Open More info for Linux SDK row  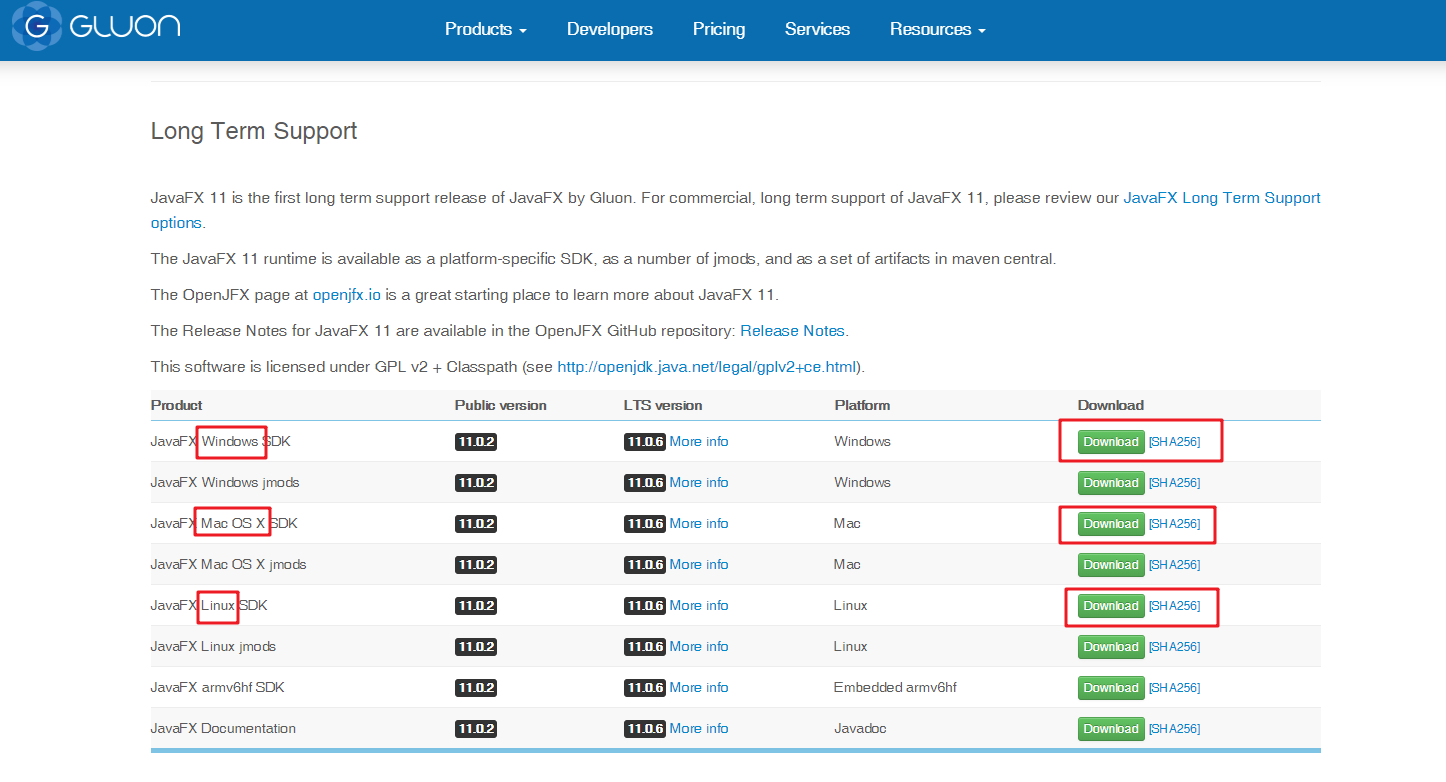(699, 606)
